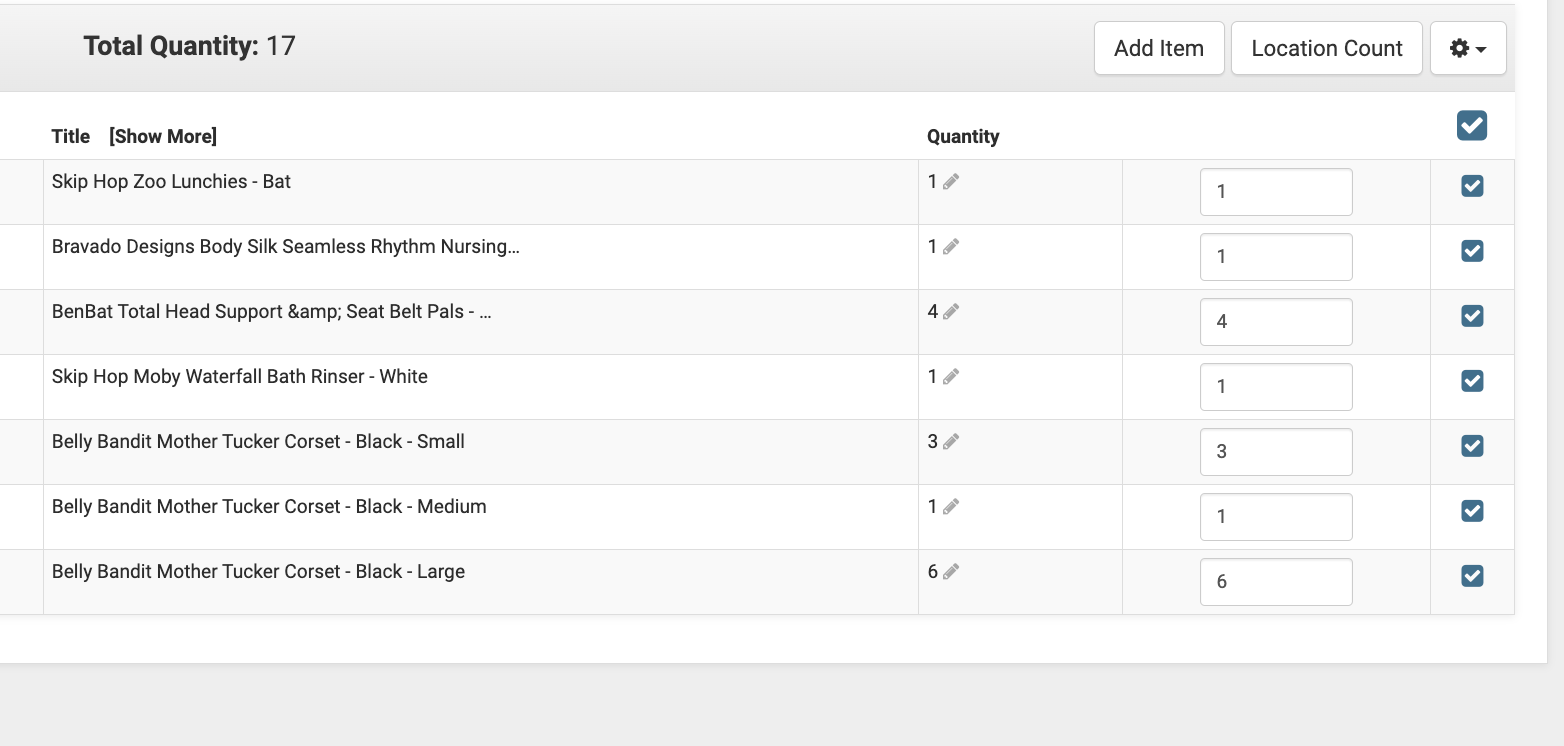1564x746 pixels.
Task: Focus quantity field for Corset Black Medium
Action: [1276, 517]
